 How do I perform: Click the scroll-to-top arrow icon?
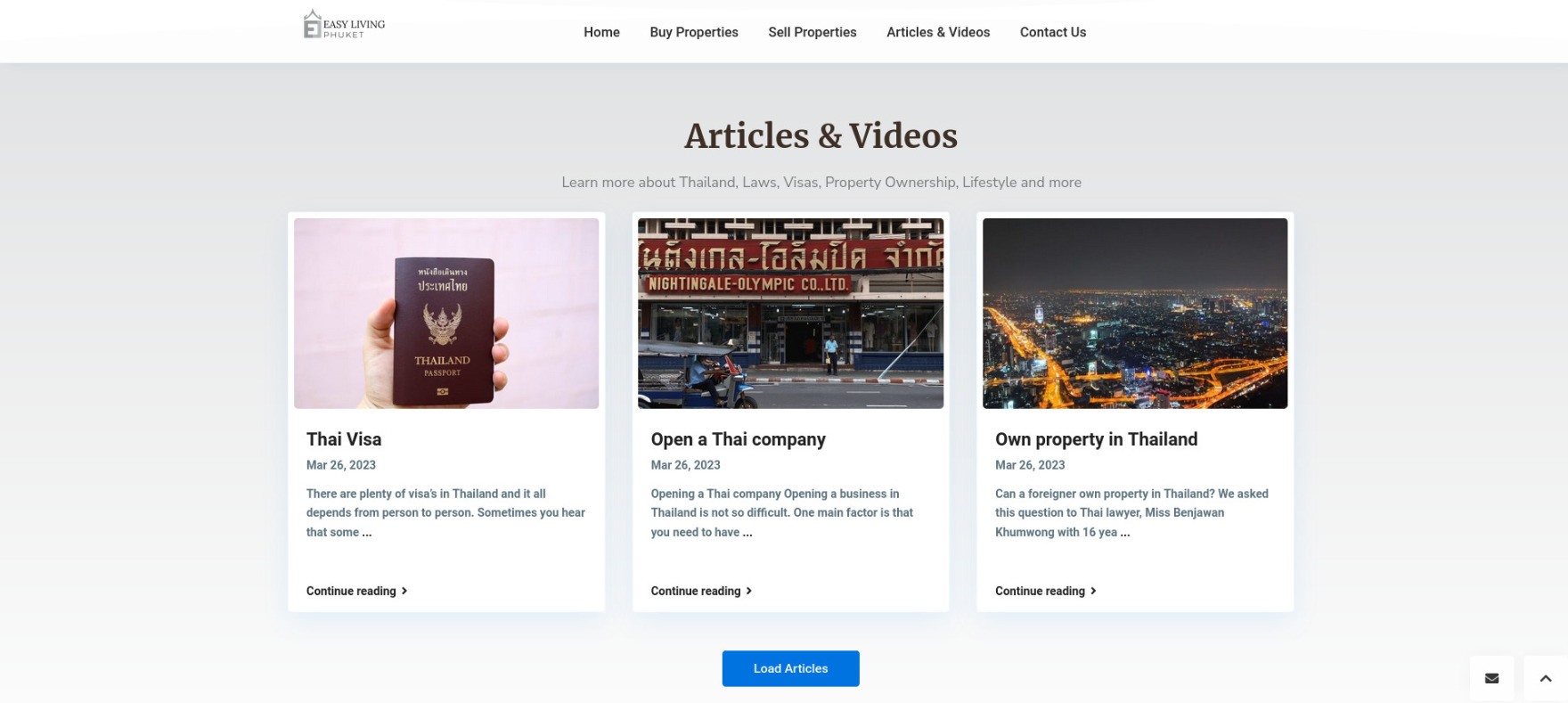click(x=1546, y=678)
